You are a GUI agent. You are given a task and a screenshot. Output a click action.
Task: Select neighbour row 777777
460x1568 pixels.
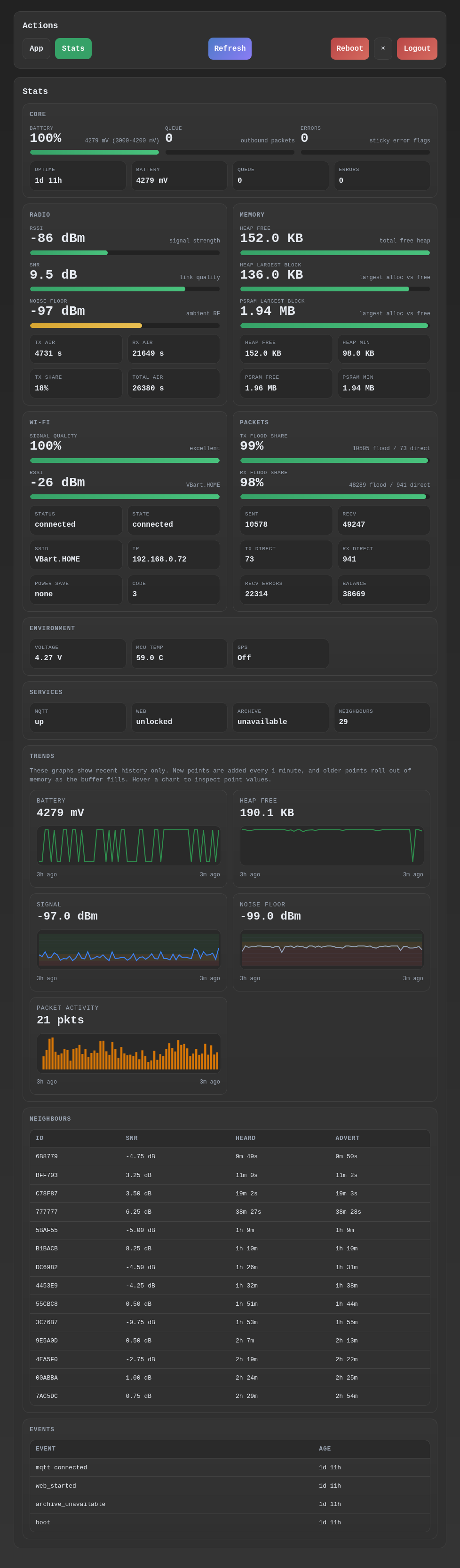[230, 1212]
